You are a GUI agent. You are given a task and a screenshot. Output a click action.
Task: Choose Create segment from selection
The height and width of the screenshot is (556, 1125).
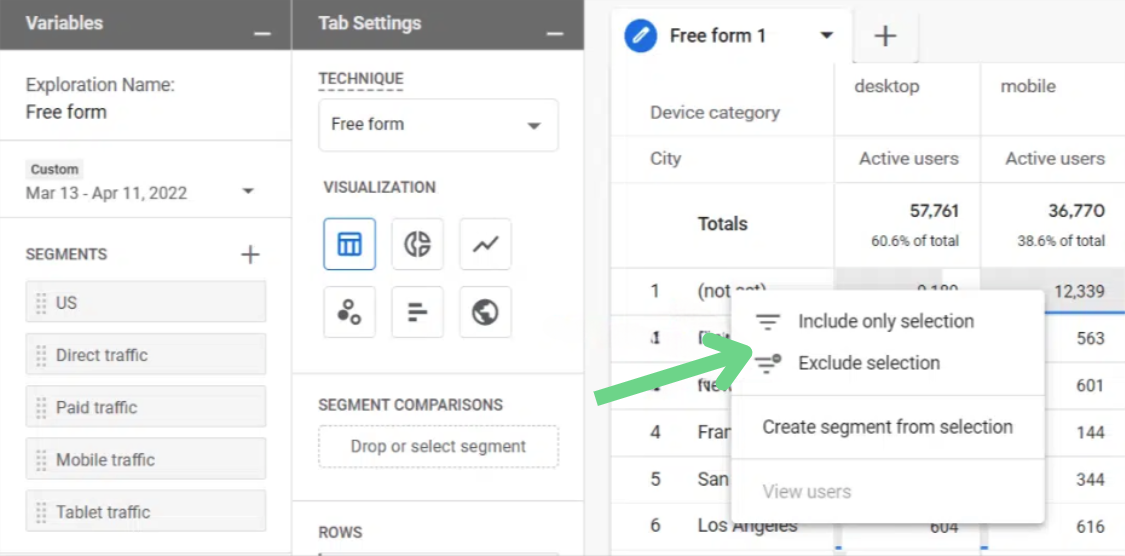click(888, 427)
